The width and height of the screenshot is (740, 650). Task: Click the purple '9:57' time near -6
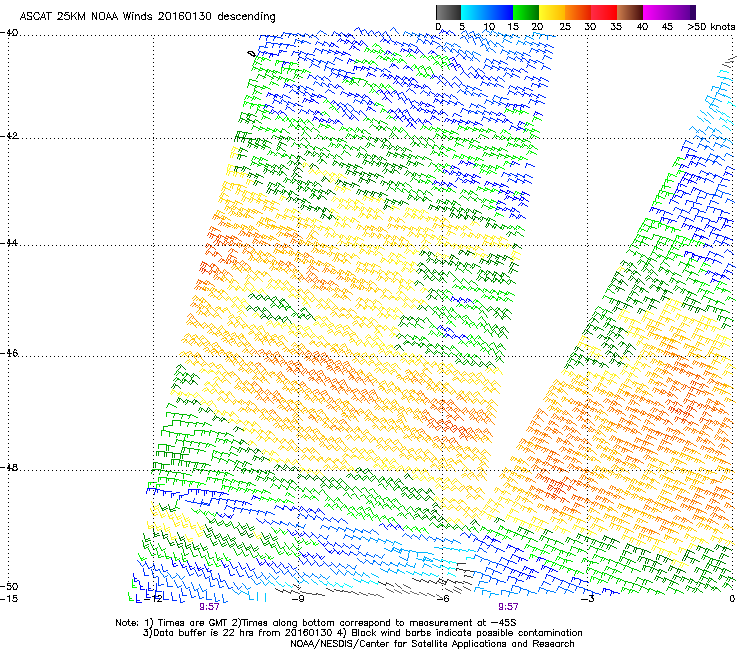(x=508, y=607)
